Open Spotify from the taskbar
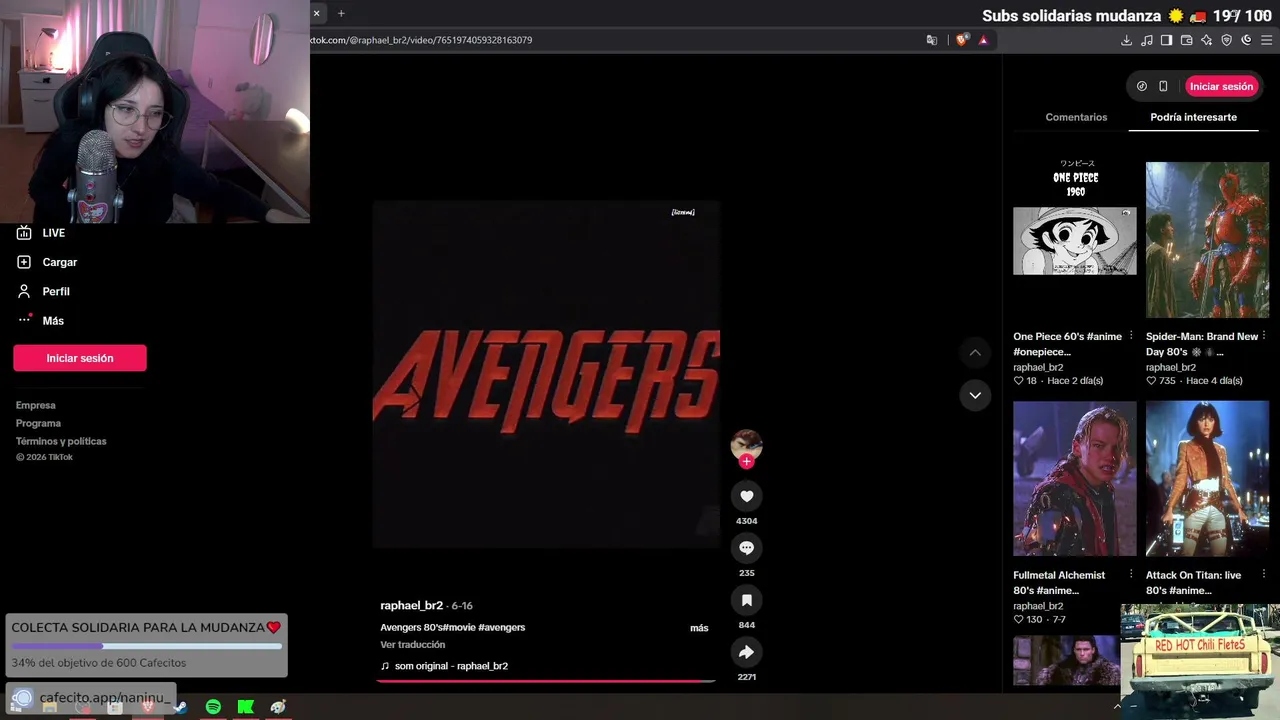This screenshot has width=1280, height=720. point(213,707)
